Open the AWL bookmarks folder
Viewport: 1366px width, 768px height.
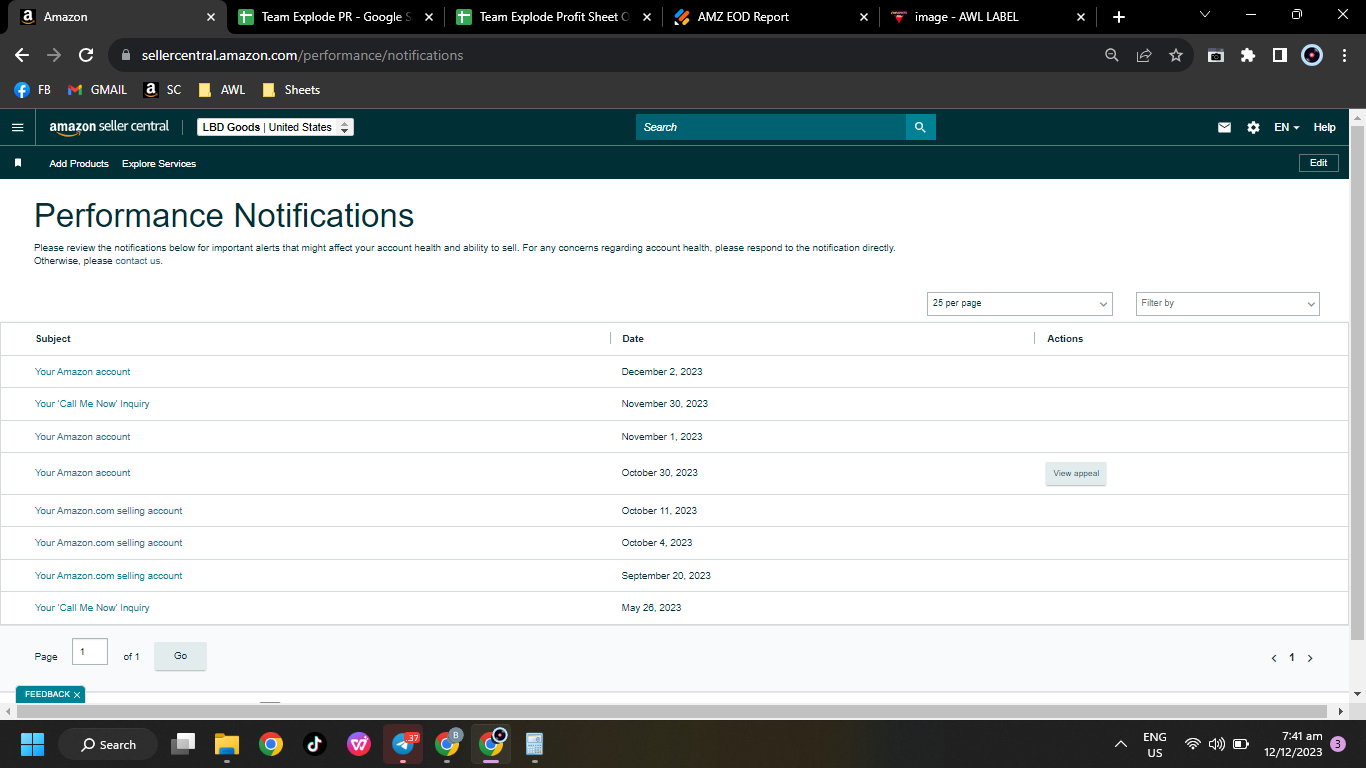pos(222,90)
